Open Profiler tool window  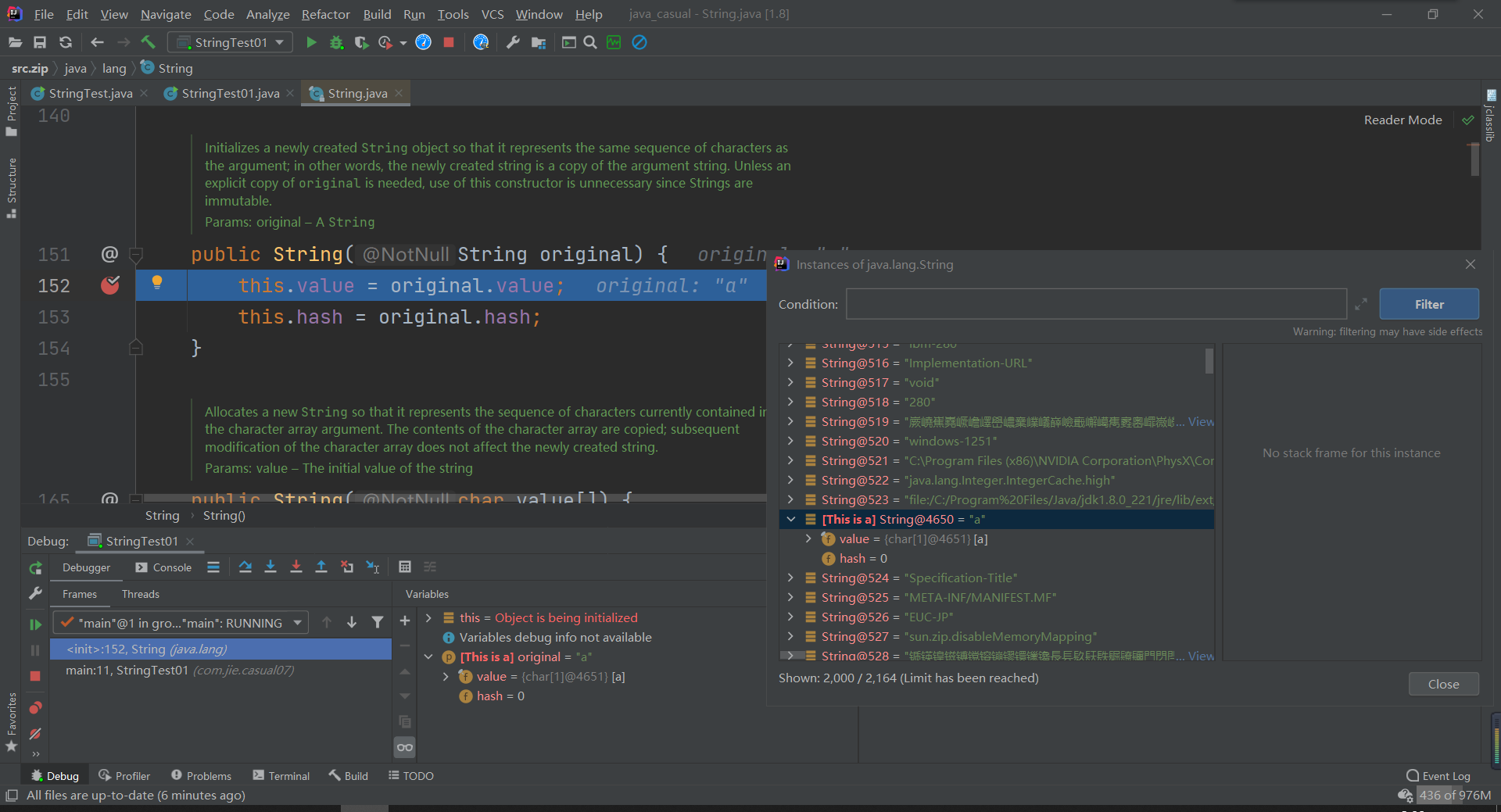[124, 775]
